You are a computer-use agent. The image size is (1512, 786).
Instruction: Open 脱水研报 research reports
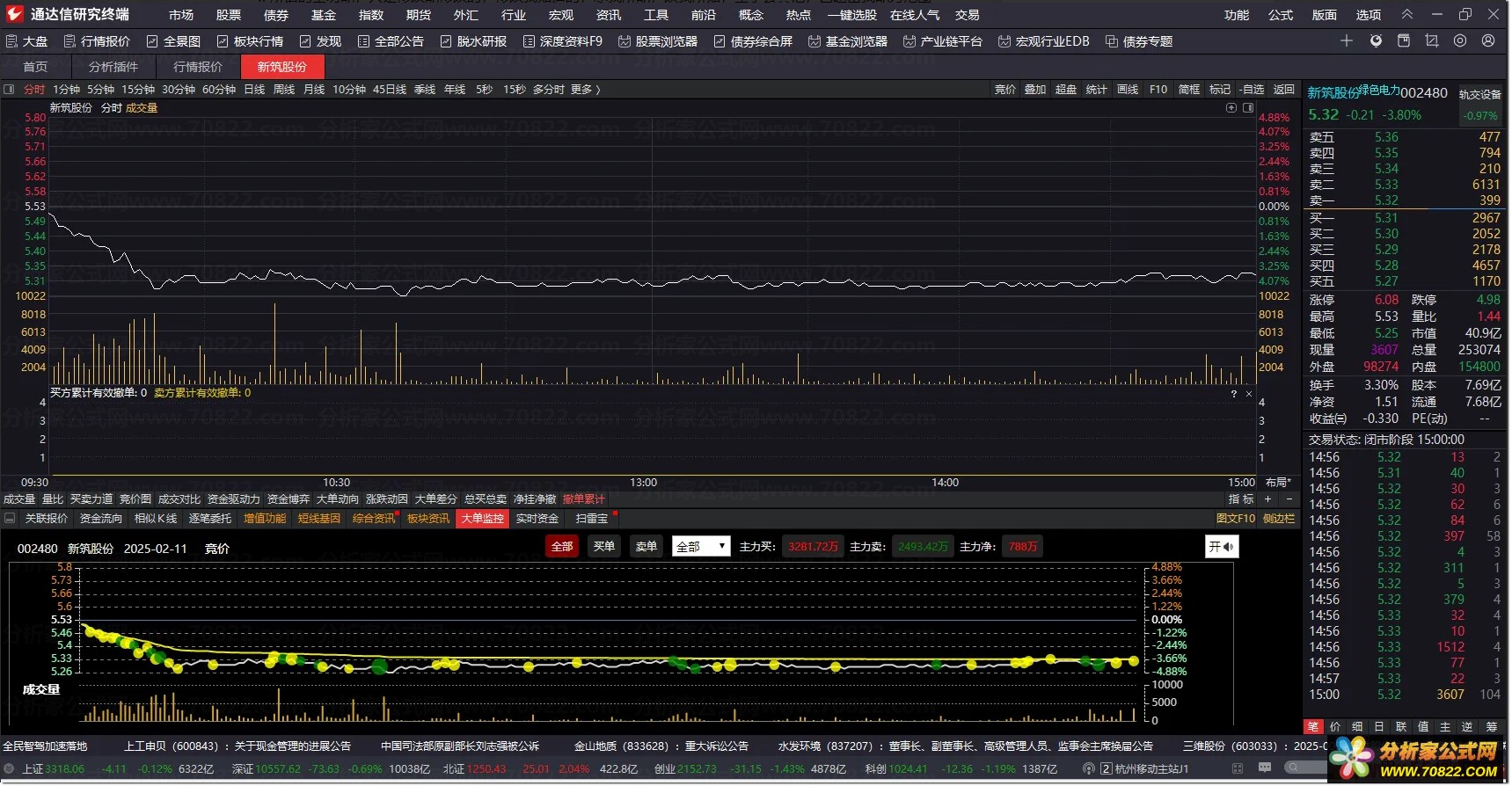tap(473, 41)
